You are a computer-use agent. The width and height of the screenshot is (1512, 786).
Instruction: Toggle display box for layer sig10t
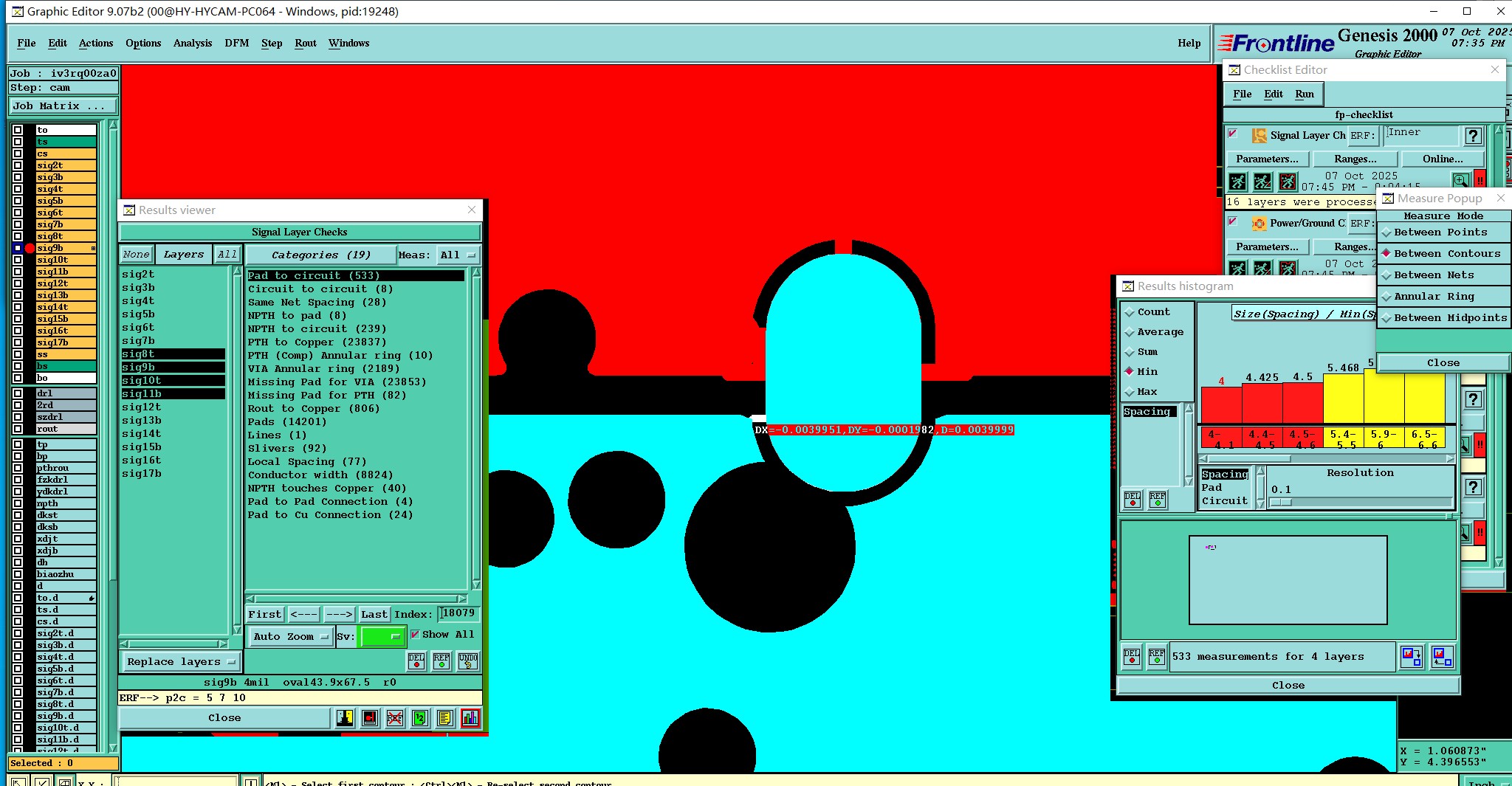pos(18,260)
